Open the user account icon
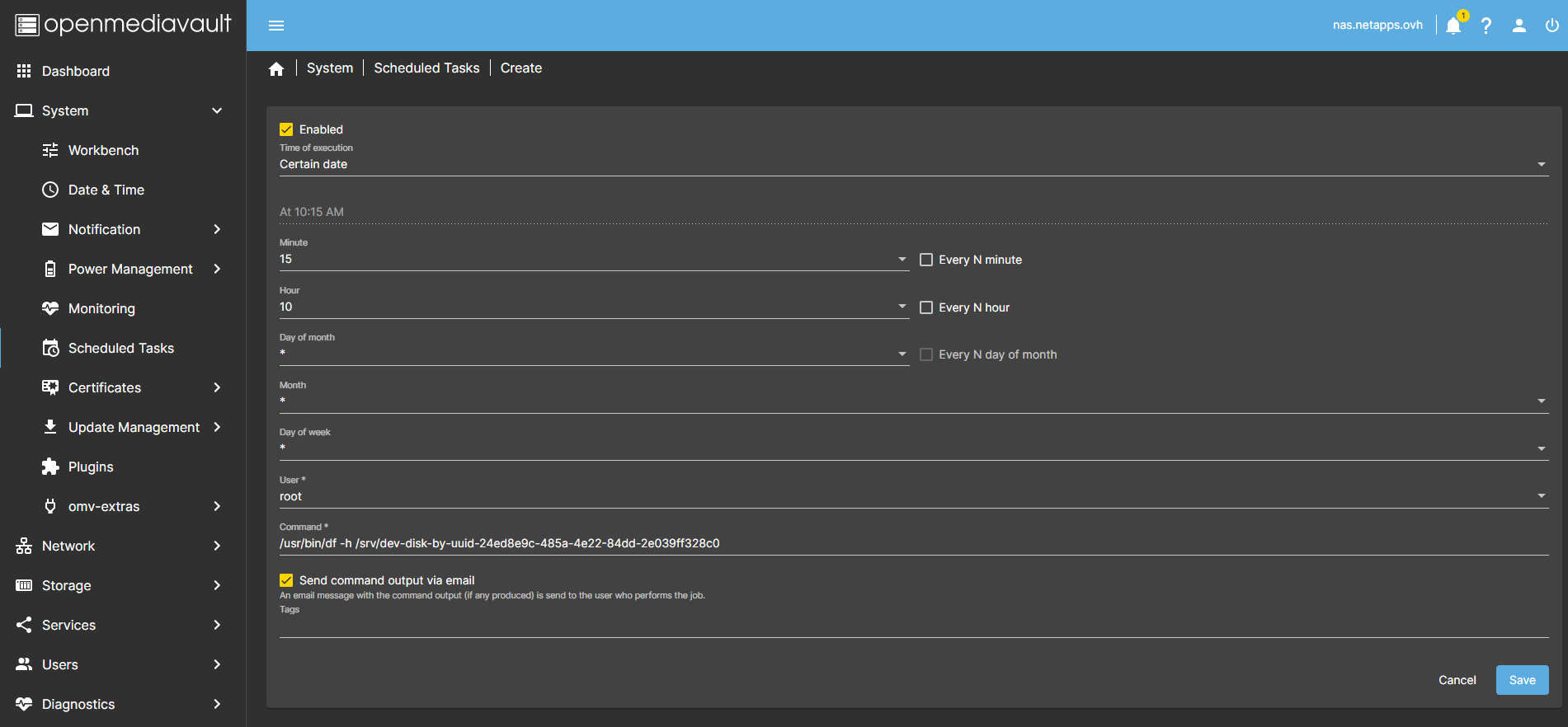The image size is (1568, 727). coord(1519,26)
